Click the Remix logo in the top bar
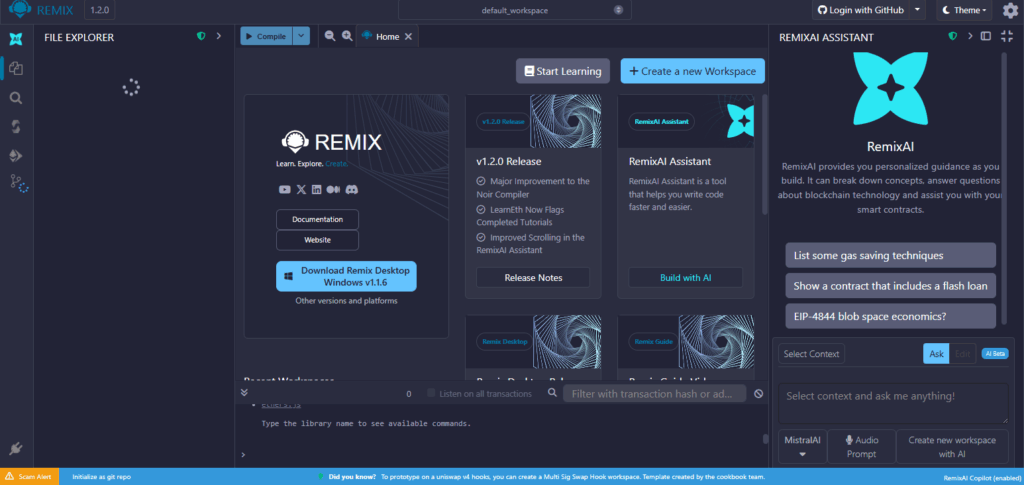 [x=39, y=10]
